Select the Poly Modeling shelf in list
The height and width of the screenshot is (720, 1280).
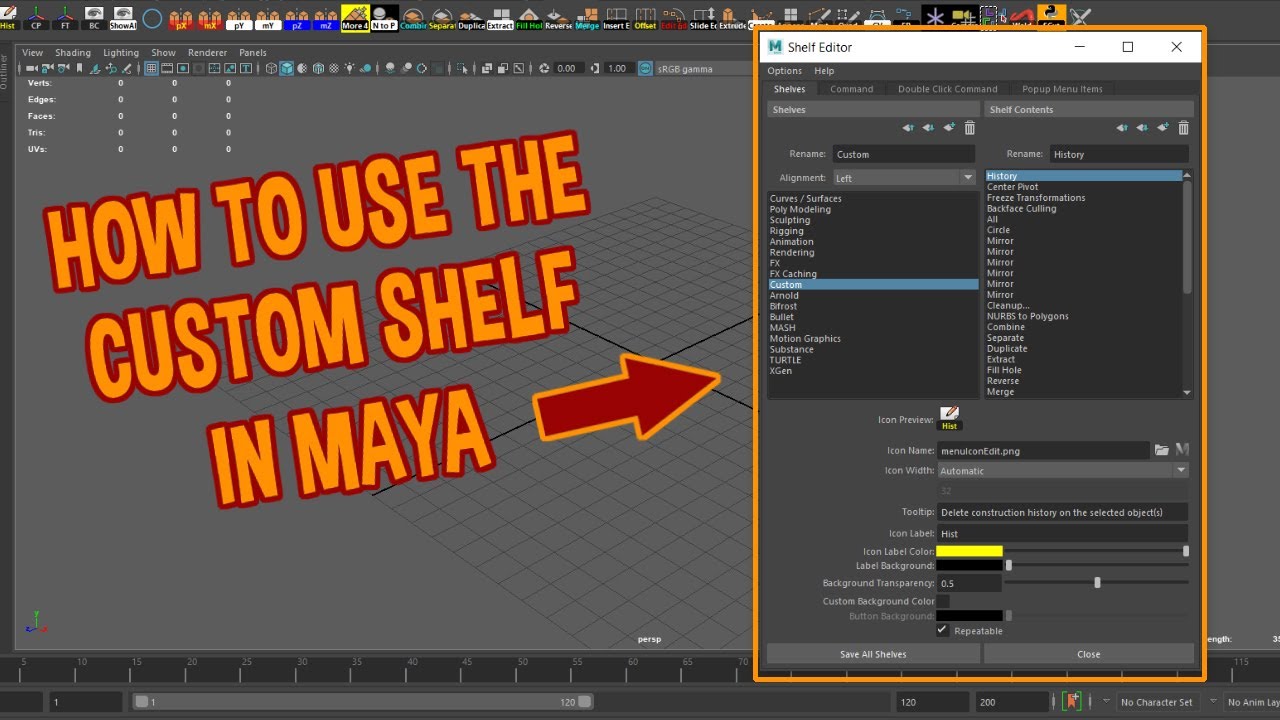pos(872,209)
